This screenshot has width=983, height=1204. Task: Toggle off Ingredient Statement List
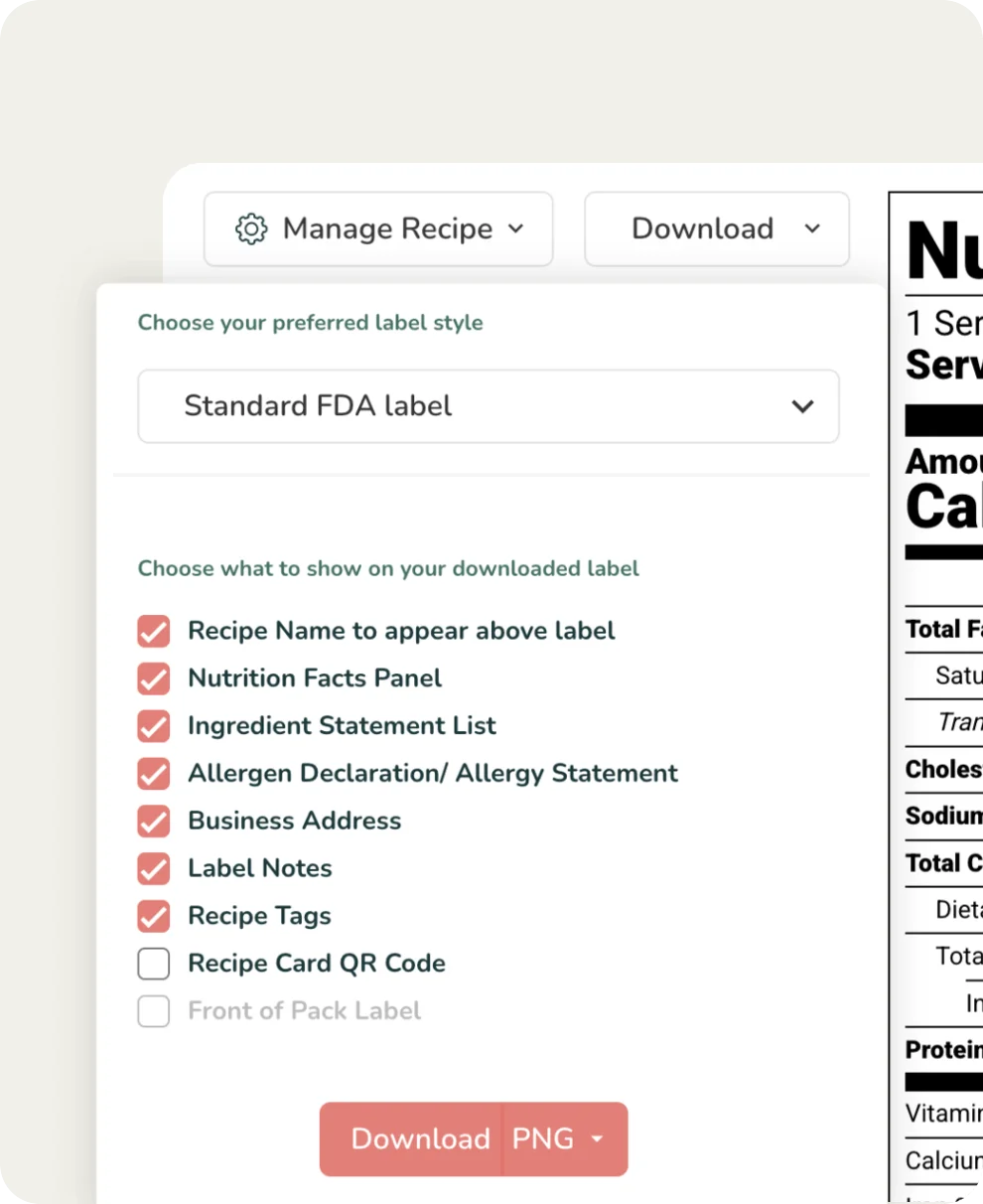click(153, 726)
